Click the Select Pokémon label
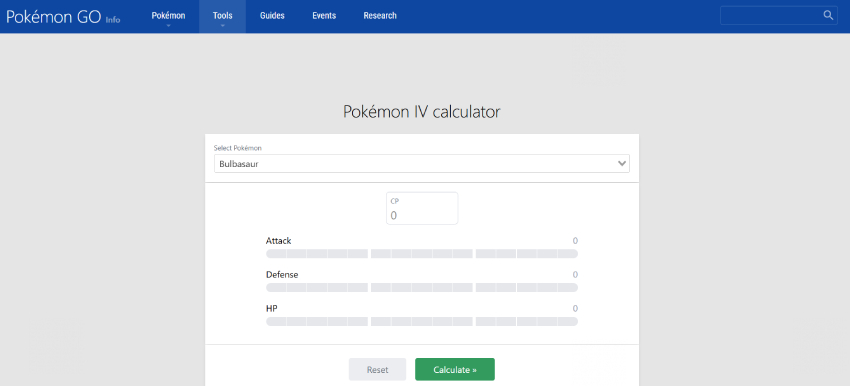Image resolution: width=850 pixels, height=386 pixels. [x=237, y=148]
